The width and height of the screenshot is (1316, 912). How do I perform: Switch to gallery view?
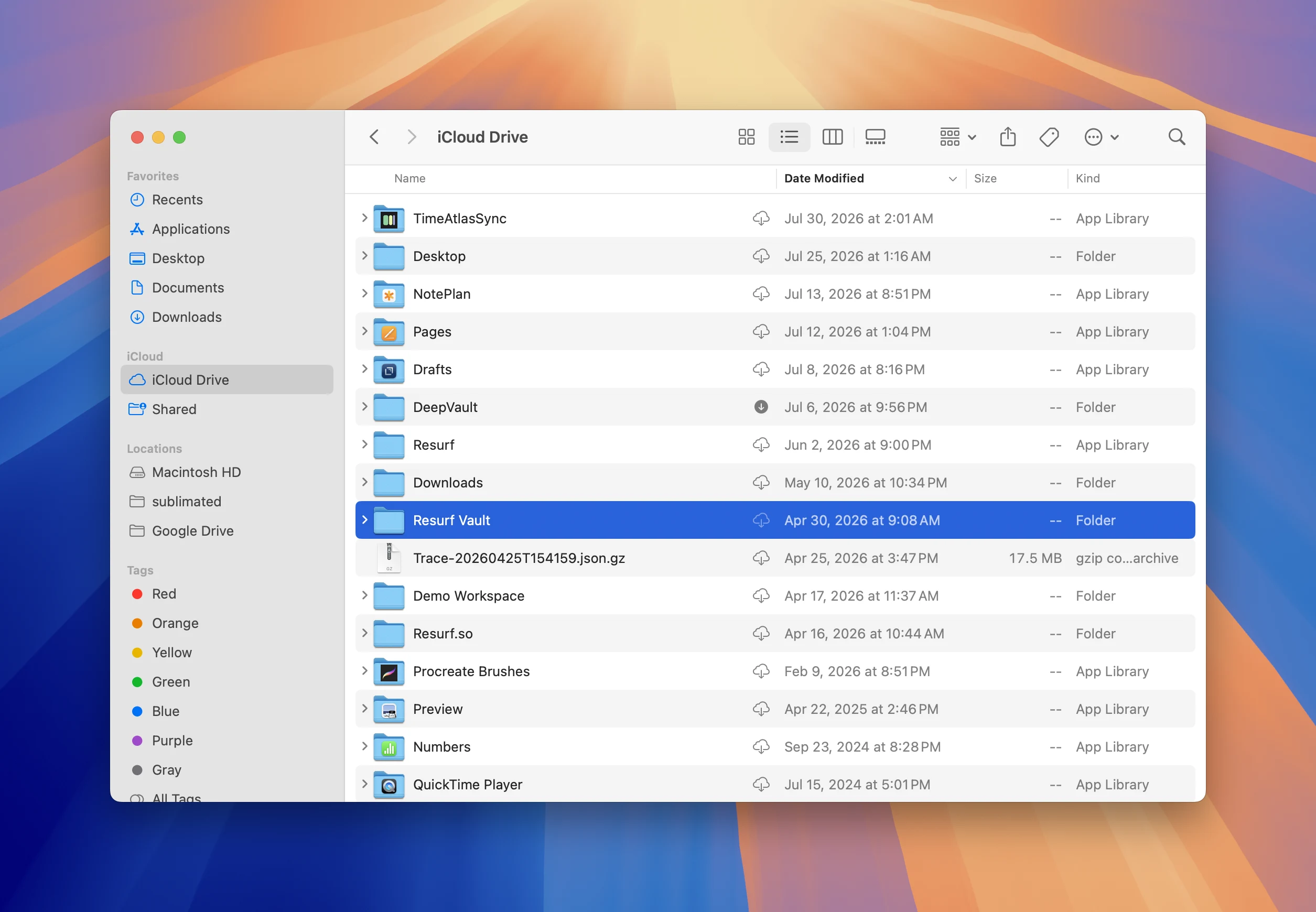pos(875,137)
